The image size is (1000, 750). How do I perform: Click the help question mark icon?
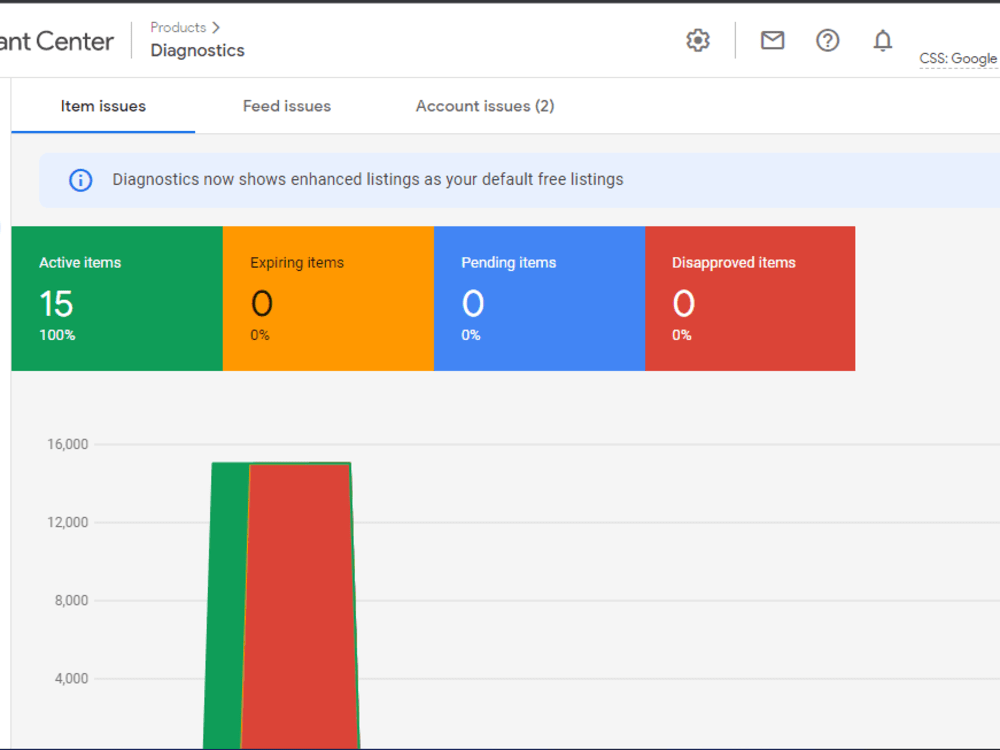pyautogui.click(x=827, y=40)
